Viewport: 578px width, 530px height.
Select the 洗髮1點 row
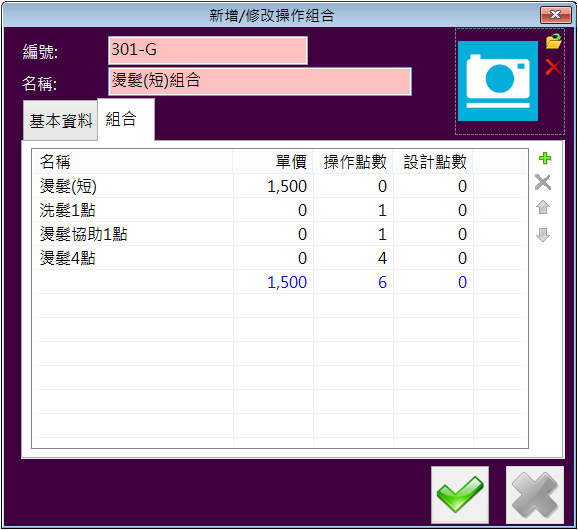[280, 210]
